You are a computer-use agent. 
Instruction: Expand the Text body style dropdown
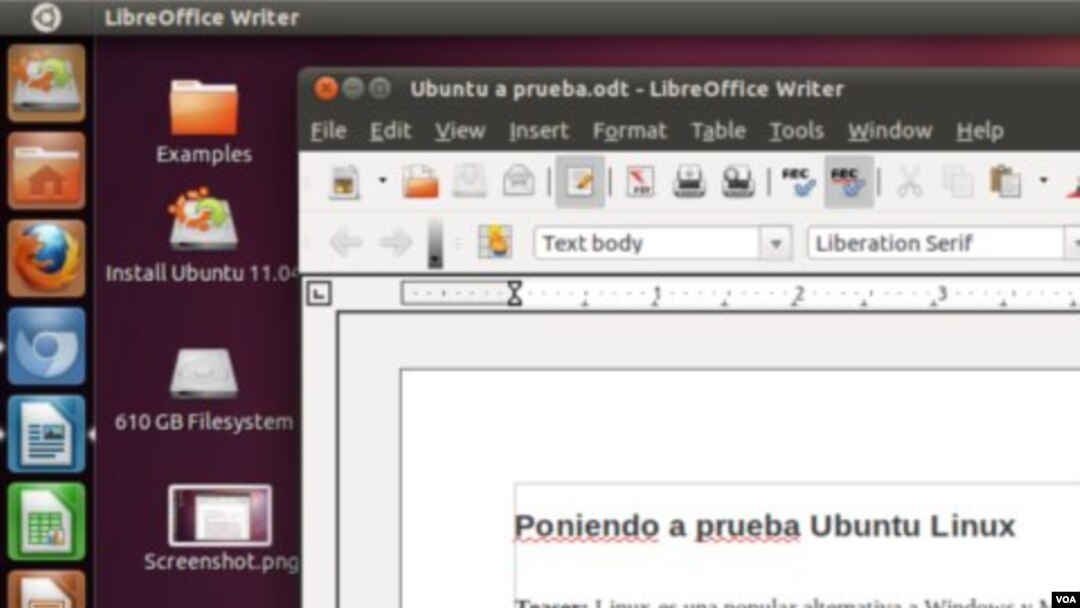776,243
